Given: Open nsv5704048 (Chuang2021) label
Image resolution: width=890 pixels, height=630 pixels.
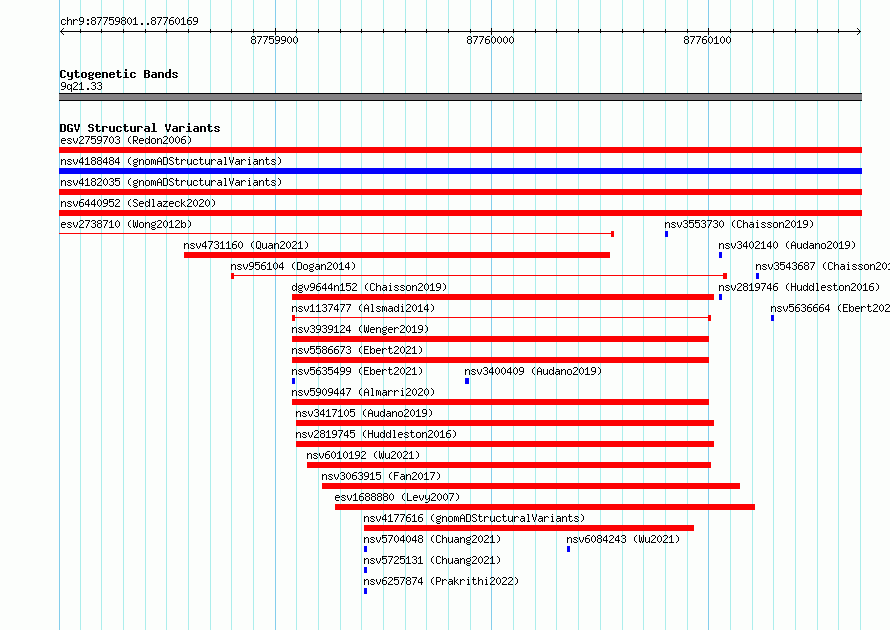Looking at the screenshot, I should point(432,539).
